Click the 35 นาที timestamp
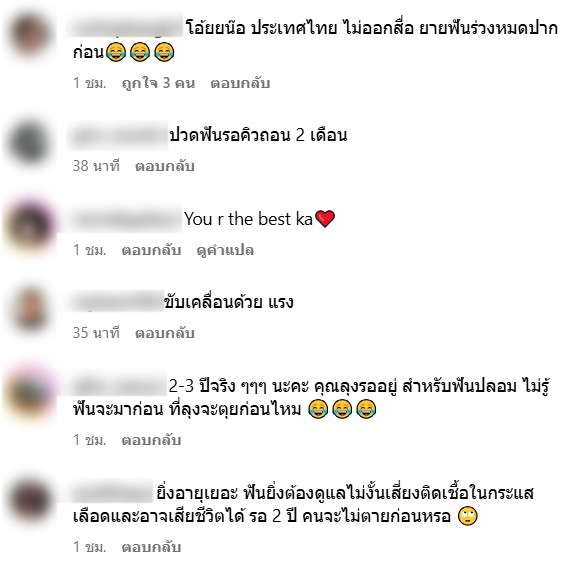 coord(96,333)
